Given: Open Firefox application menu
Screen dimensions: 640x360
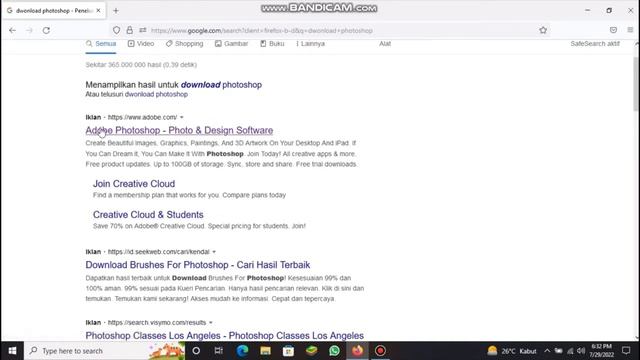Looking at the screenshot, I should tap(630, 30).
